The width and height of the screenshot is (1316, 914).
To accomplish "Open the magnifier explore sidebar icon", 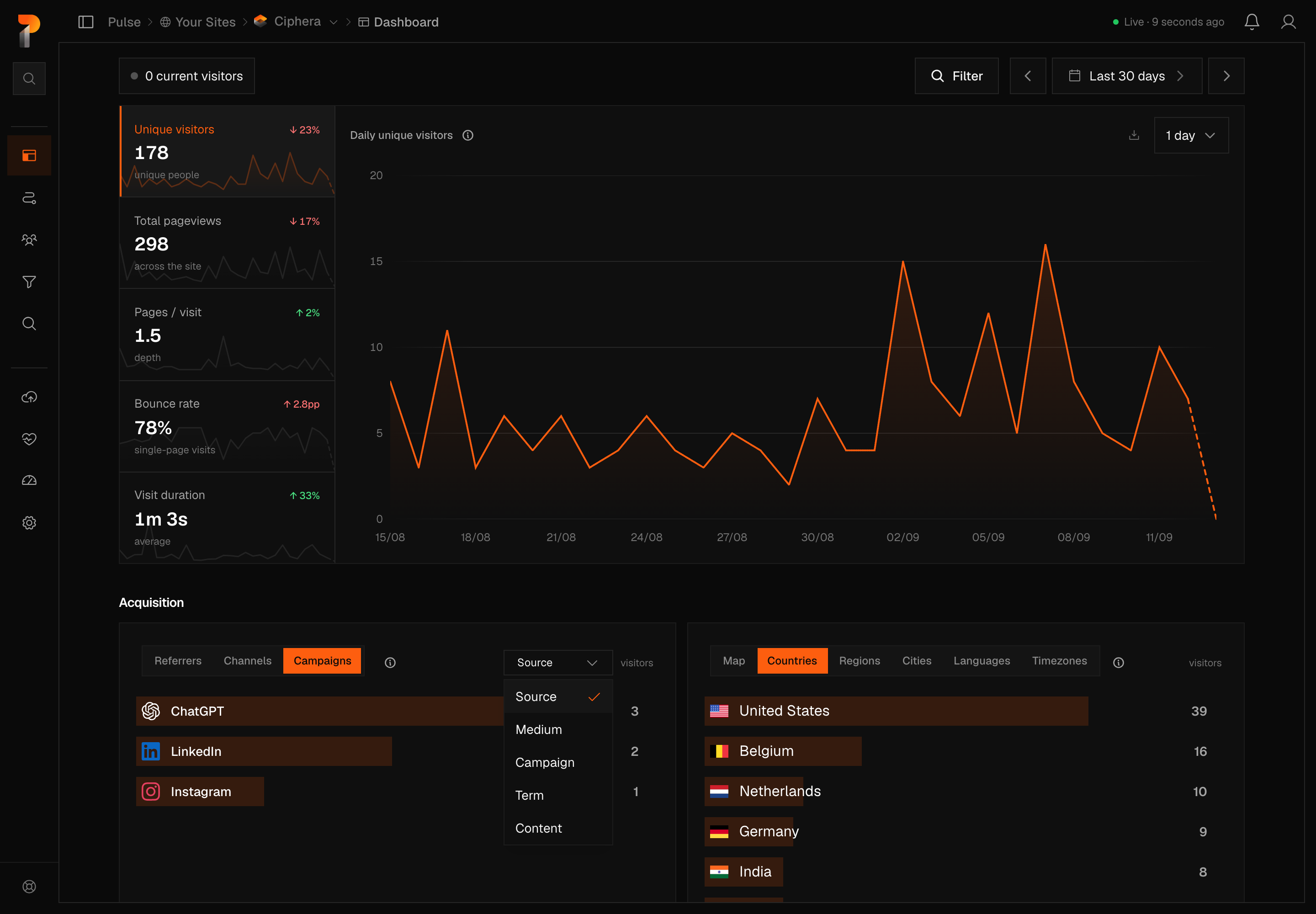I will [29, 324].
